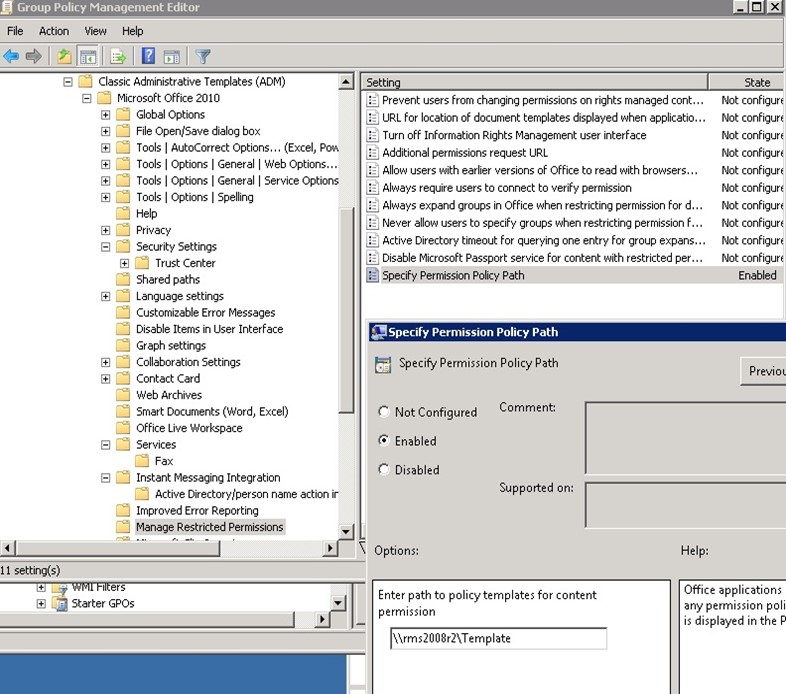
Task: Click the Previous Setting button
Action: [x=765, y=371]
